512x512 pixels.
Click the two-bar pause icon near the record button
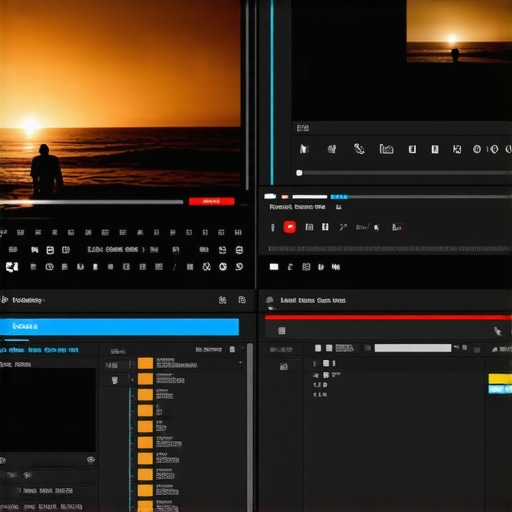click(325, 227)
